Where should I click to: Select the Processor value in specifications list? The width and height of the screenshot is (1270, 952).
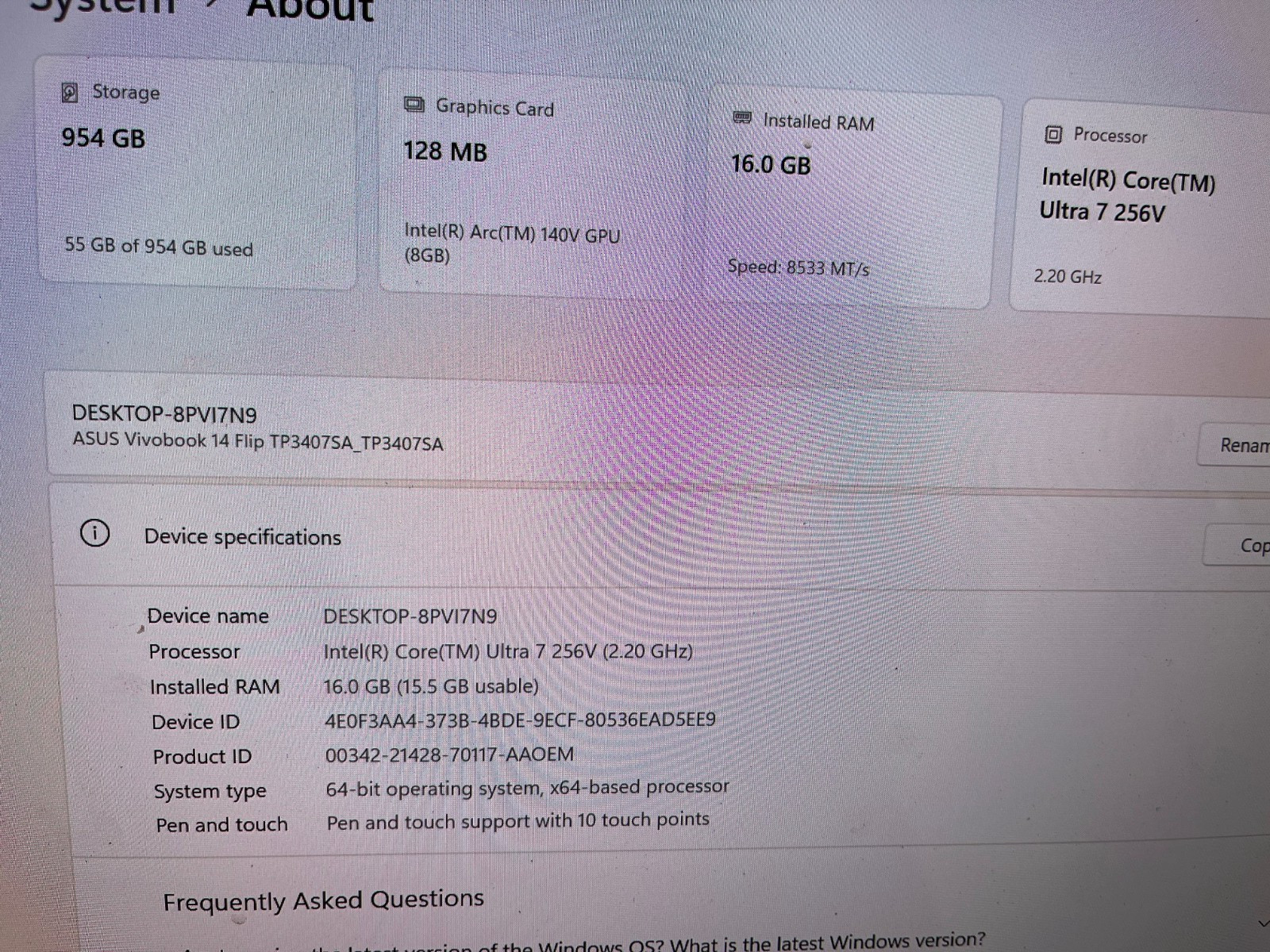coord(508,652)
